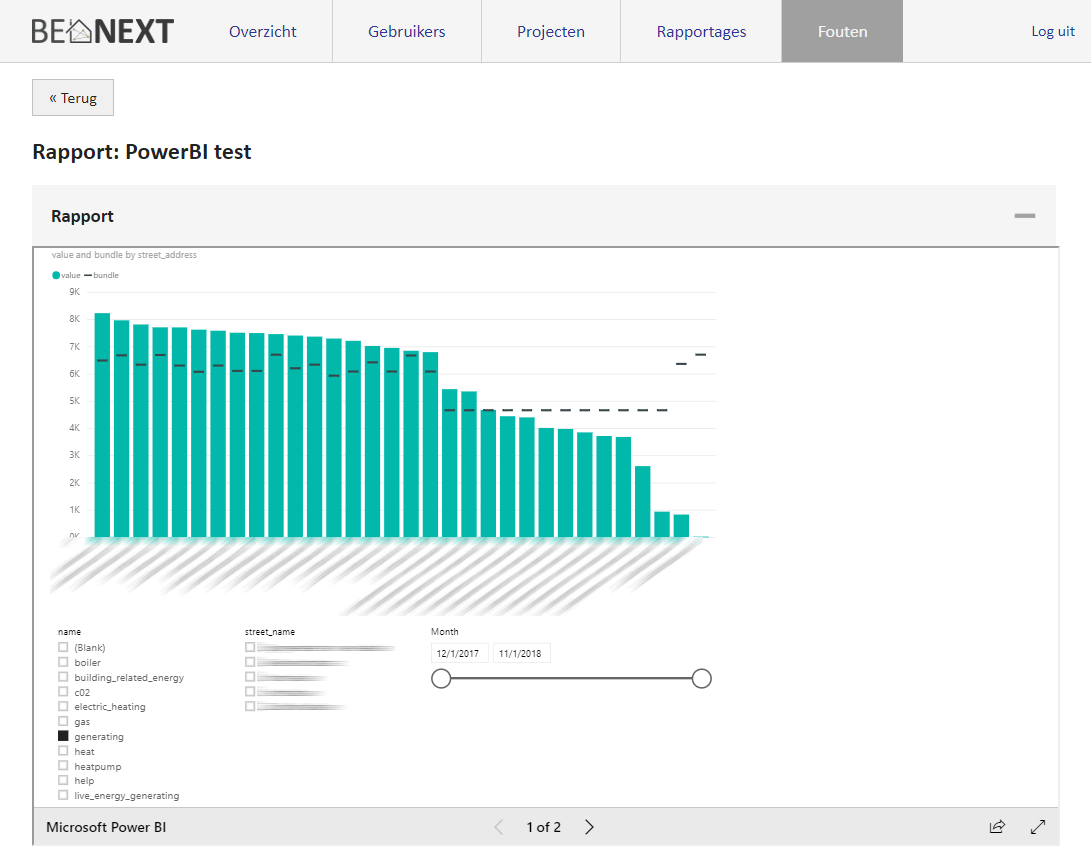1091x851 pixels.
Task: Open the Fouten tab
Action: 843,31
